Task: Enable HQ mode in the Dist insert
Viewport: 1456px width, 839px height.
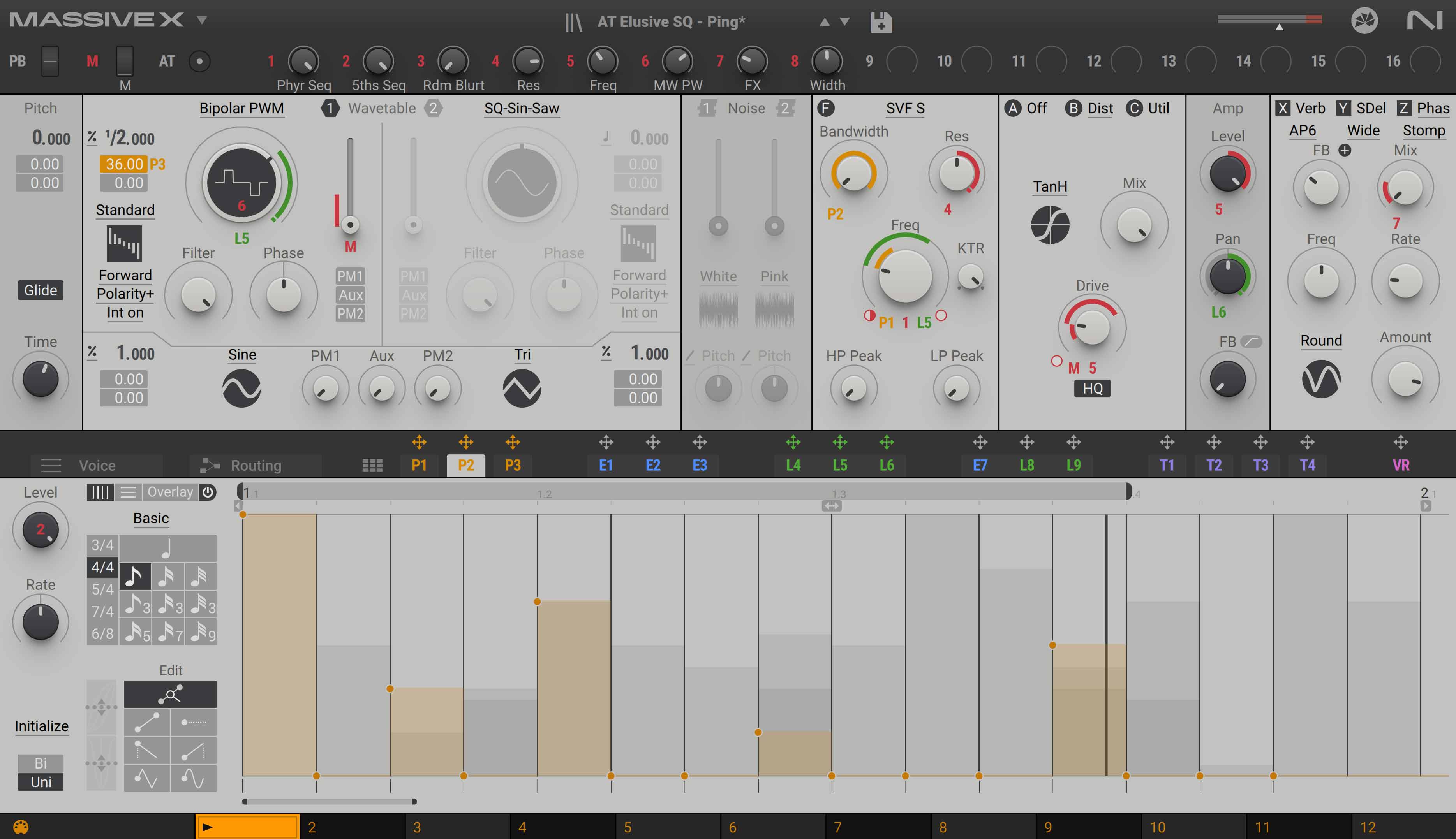Action: point(1092,389)
